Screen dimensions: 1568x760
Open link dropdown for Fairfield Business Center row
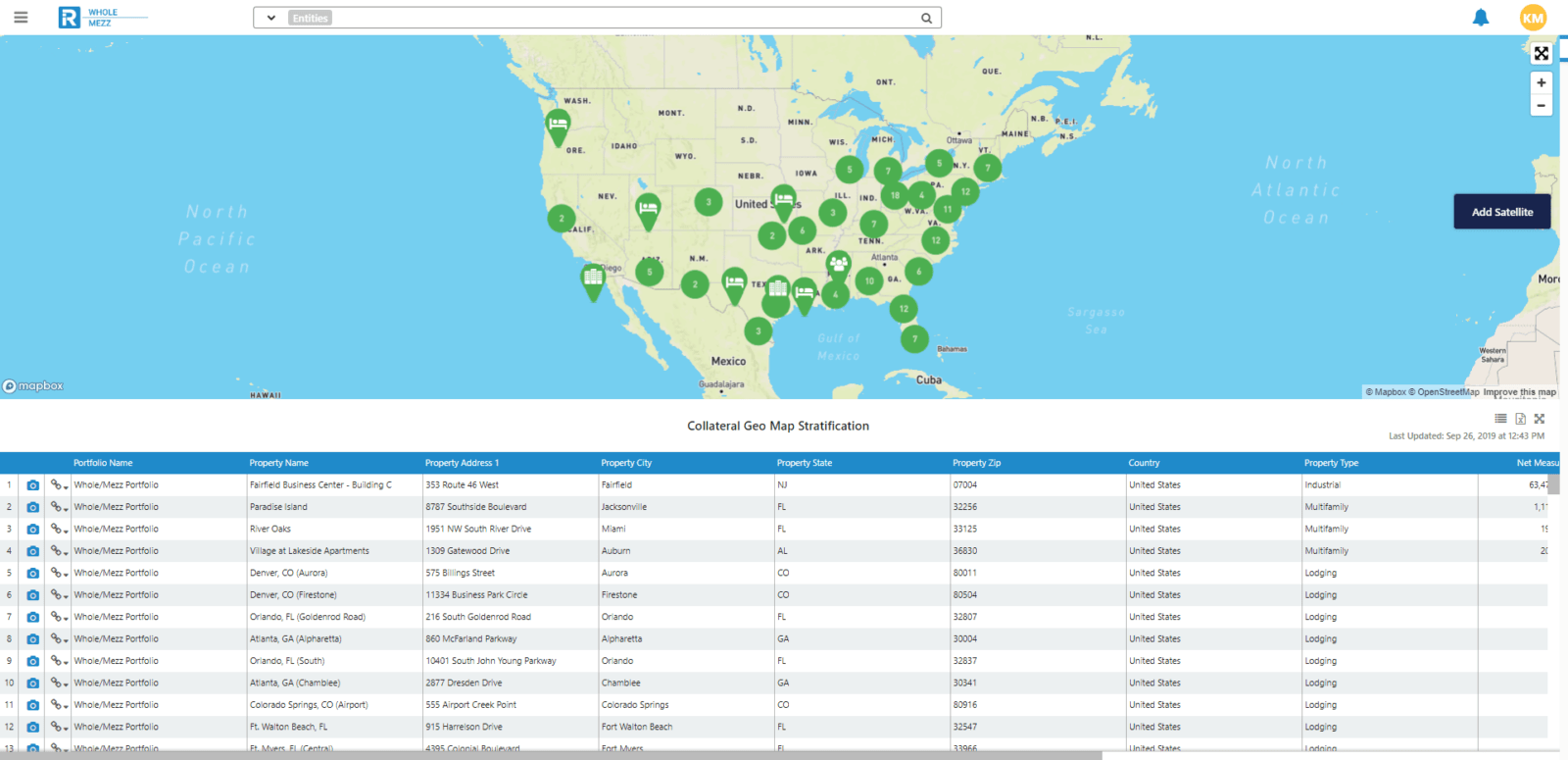tap(59, 484)
